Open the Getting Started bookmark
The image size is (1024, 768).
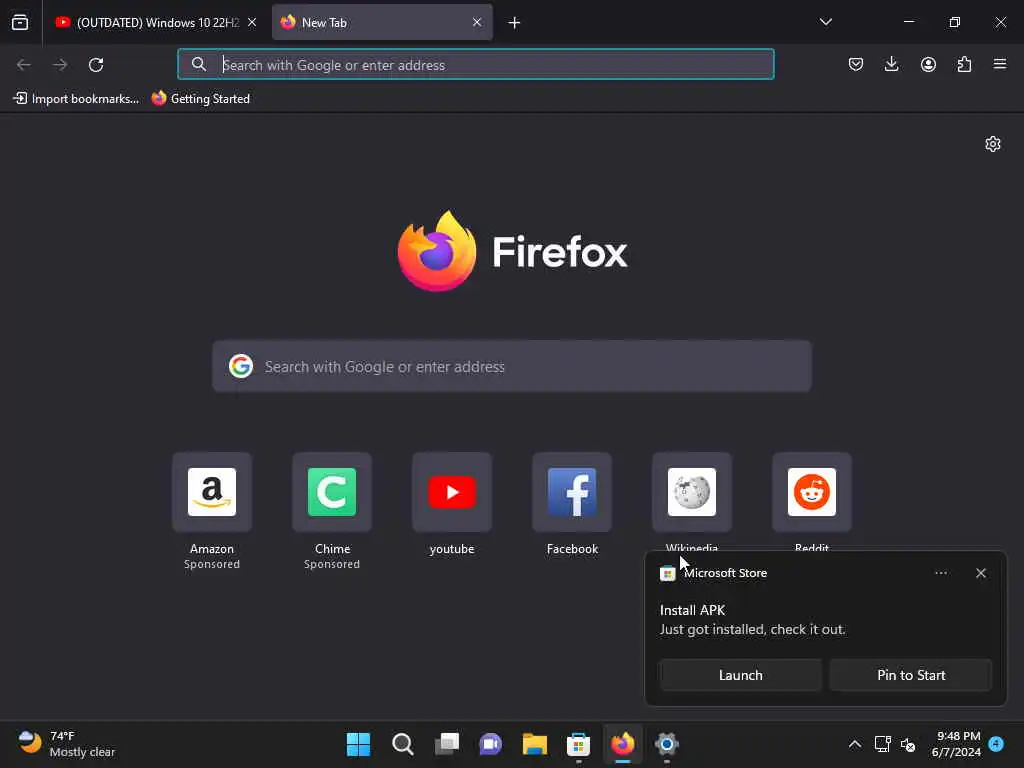click(x=200, y=99)
